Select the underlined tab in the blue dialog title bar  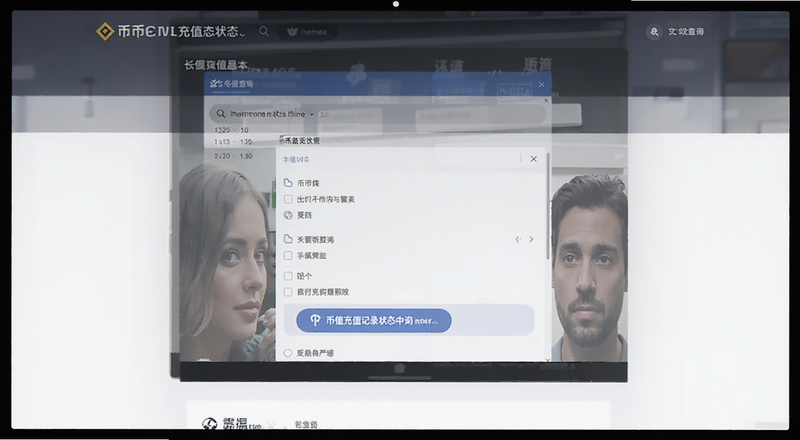[x=232, y=84]
